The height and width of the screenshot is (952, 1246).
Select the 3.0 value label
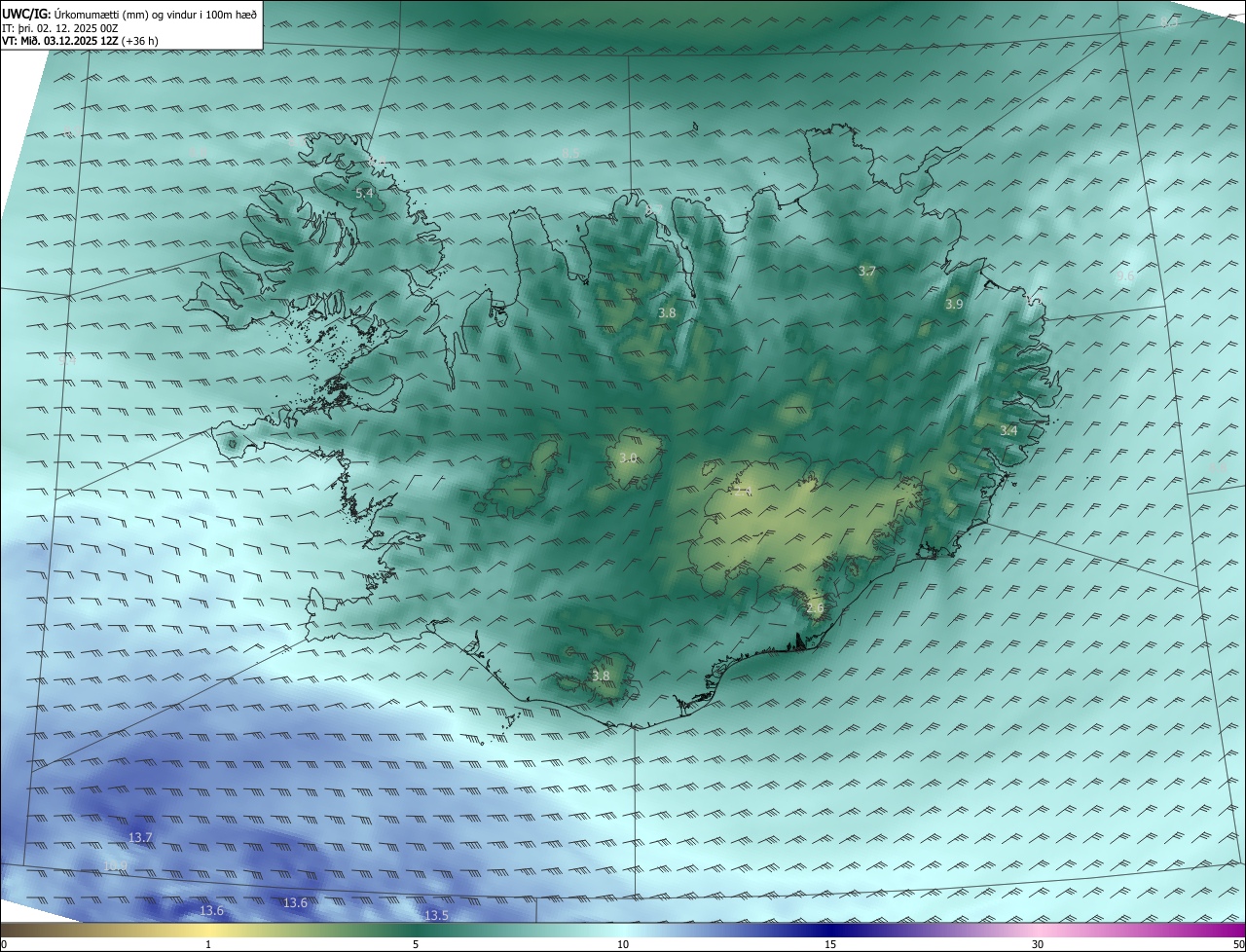(628, 458)
